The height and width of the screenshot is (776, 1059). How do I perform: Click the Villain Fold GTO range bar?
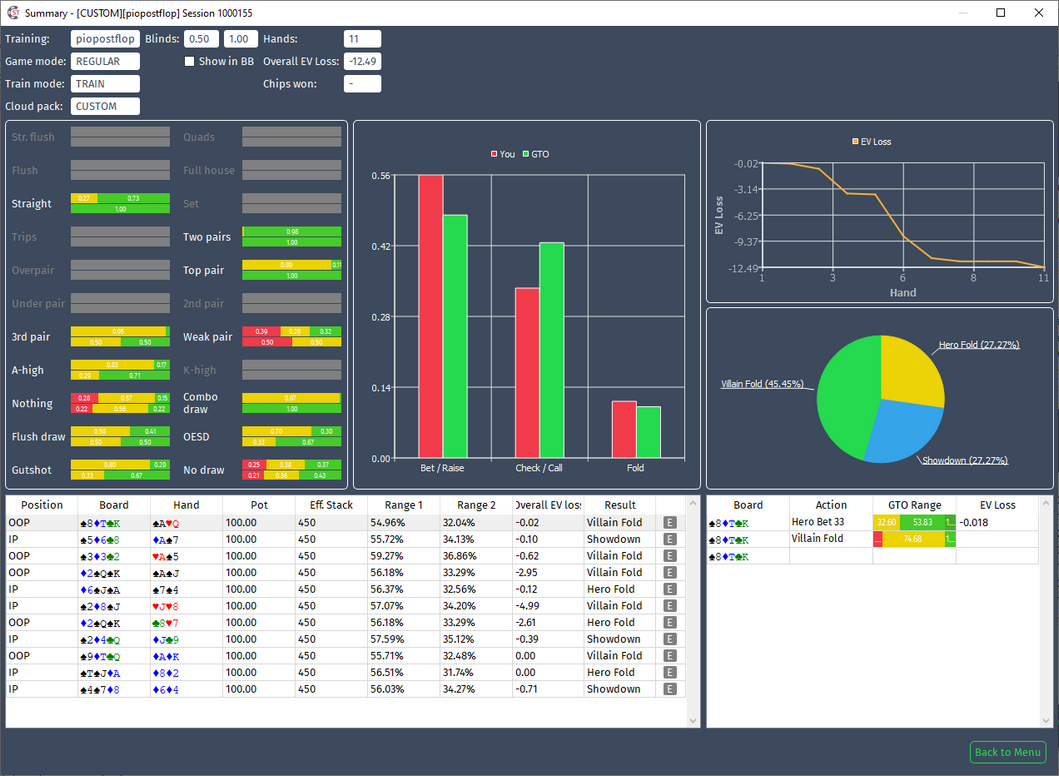(914, 539)
